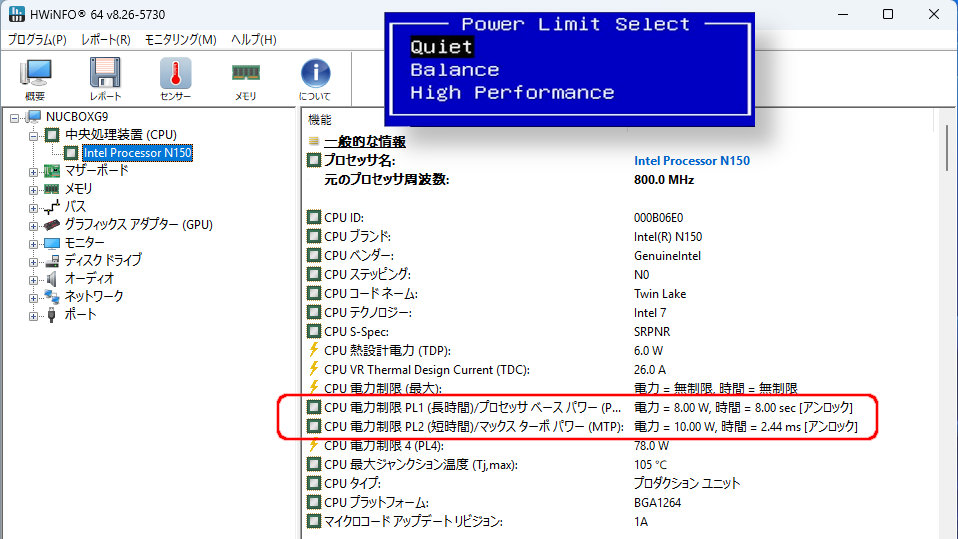The width and height of the screenshot is (958, 539).
Task: Click the 105 °C Tj,max value
Action: (650, 464)
